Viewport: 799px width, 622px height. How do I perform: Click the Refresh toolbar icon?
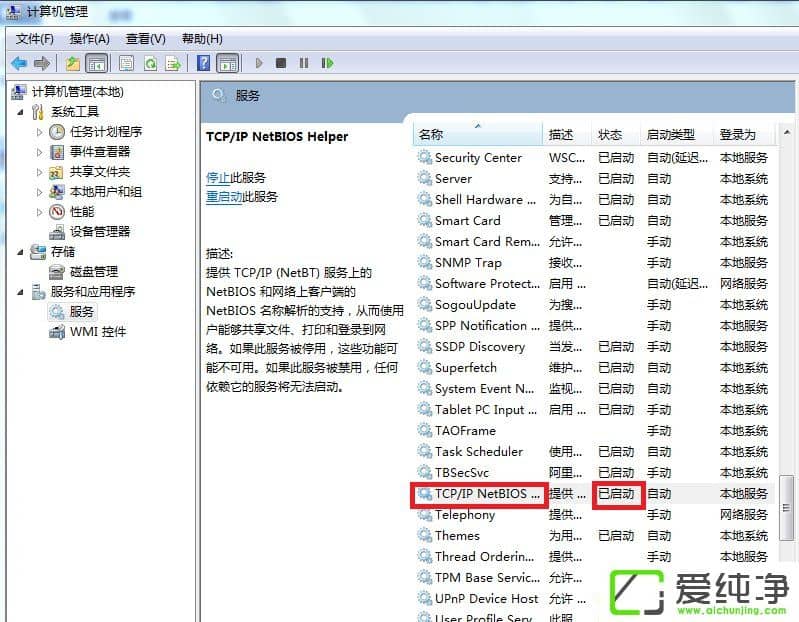pyautogui.click(x=150, y=63)
